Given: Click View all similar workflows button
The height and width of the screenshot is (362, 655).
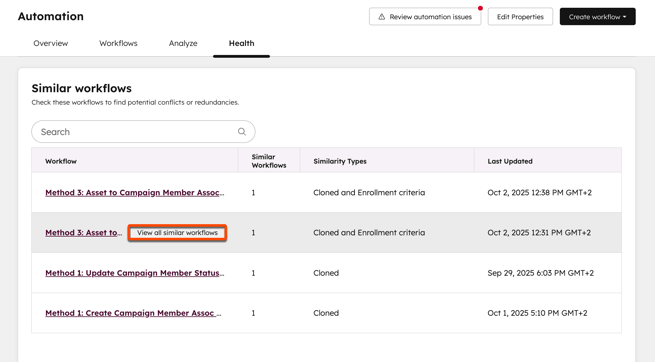Looking at the screenshot, I should 177,233.
